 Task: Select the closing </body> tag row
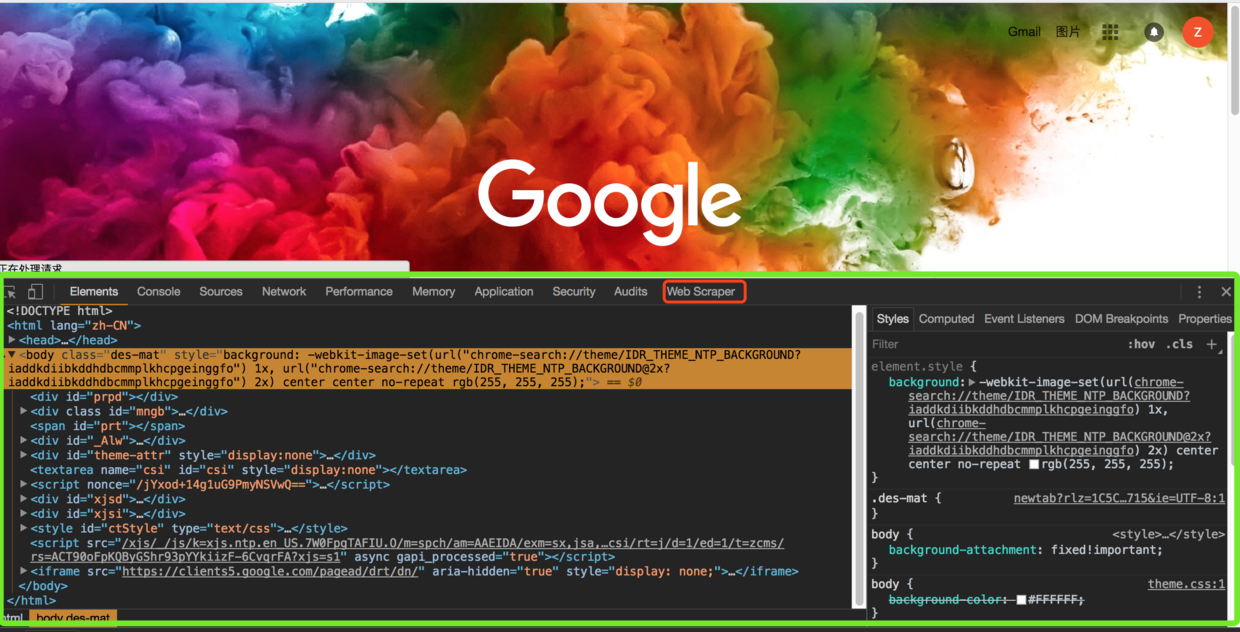pyautogui.click(x=43, y=587)
